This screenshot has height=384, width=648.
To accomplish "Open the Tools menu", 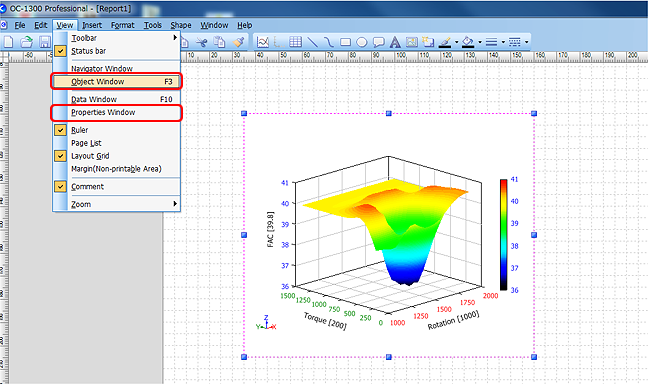I will coord(152,25).
